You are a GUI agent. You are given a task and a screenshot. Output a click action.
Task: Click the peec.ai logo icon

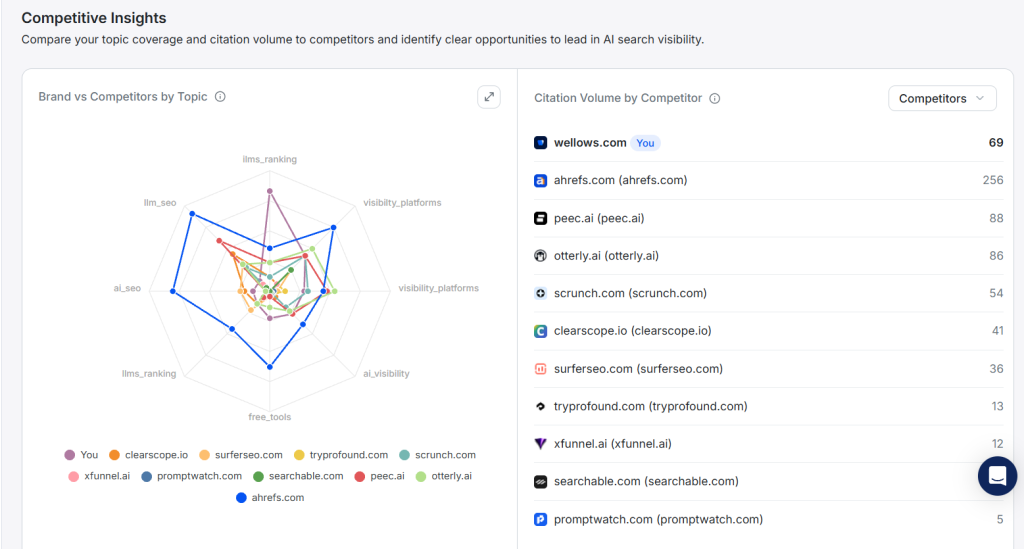click(x=540, y=218)
